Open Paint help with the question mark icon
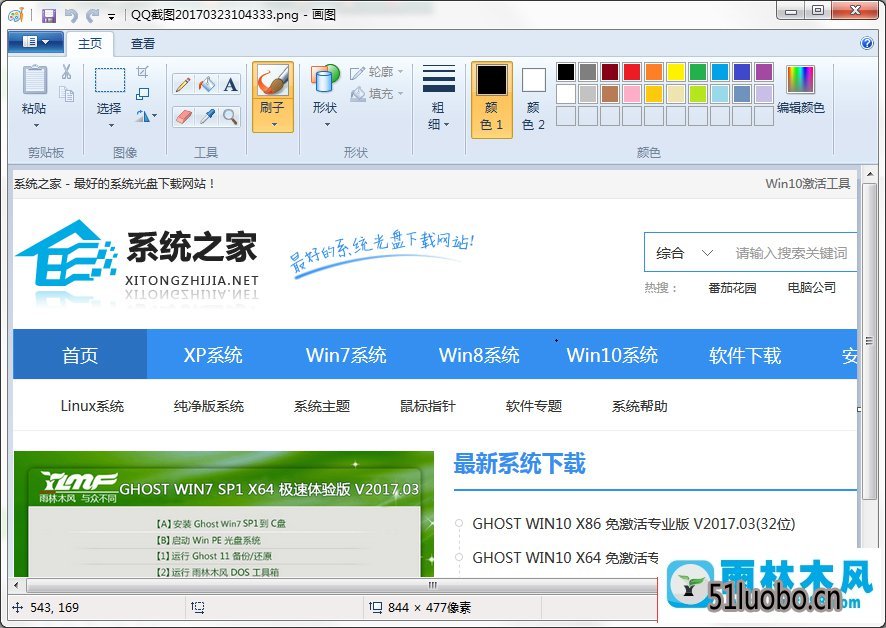Image resolution: width=886 pixels, height=628 pixels. [x=866, y=44]
